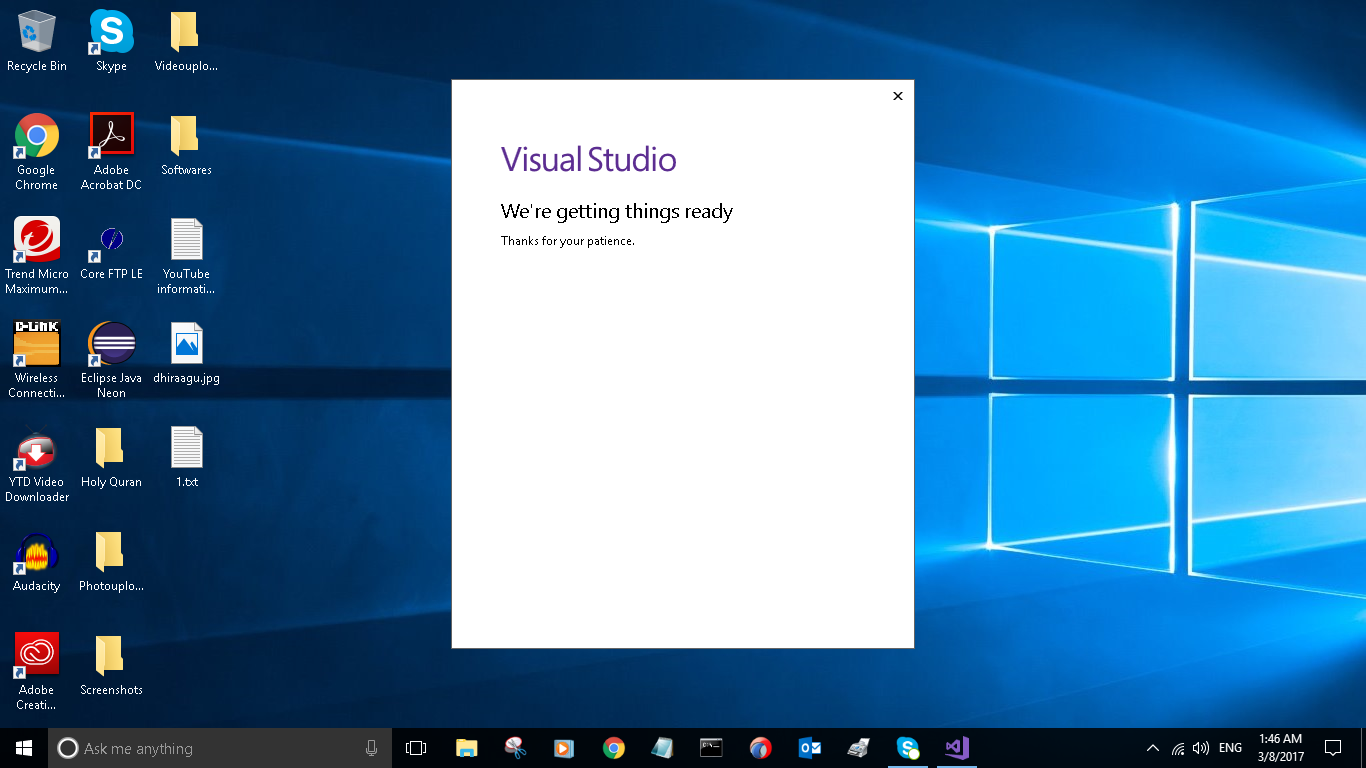Open YTD Video Downloader
Screen dimensions: 1366x768
coord(36,449)
